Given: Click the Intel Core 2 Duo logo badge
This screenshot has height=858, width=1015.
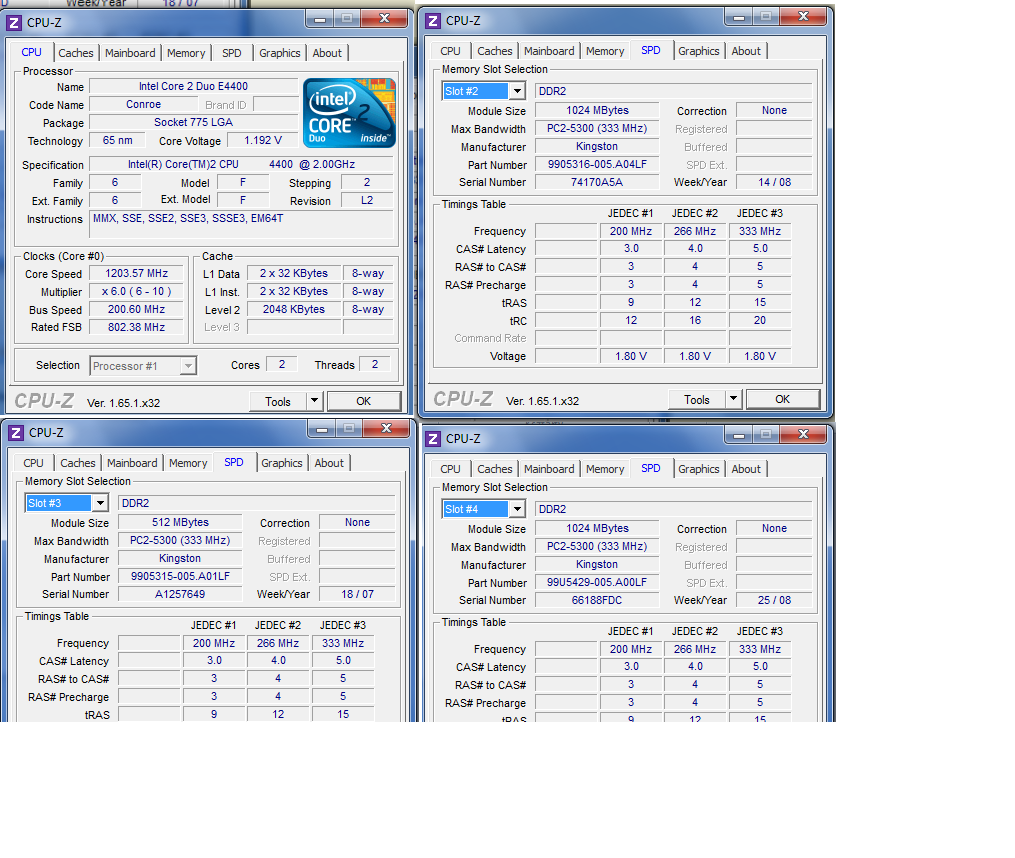Looking at the screenshot, I should tap(349, 113).
